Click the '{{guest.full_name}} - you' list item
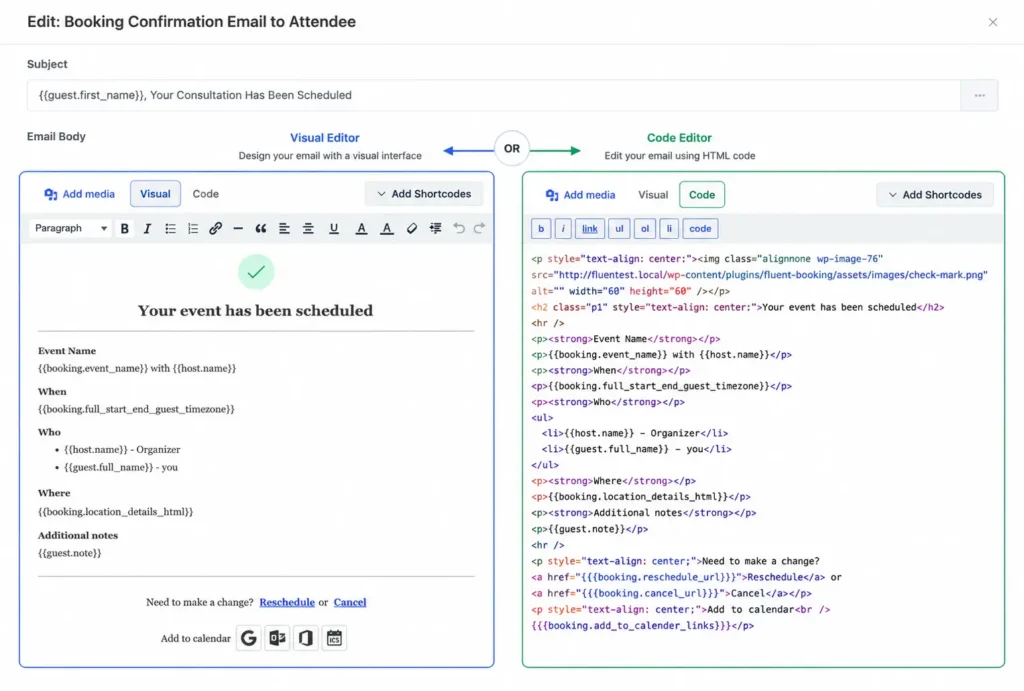The width and height of the screenshot is (1024, 691). coord(121,467)
